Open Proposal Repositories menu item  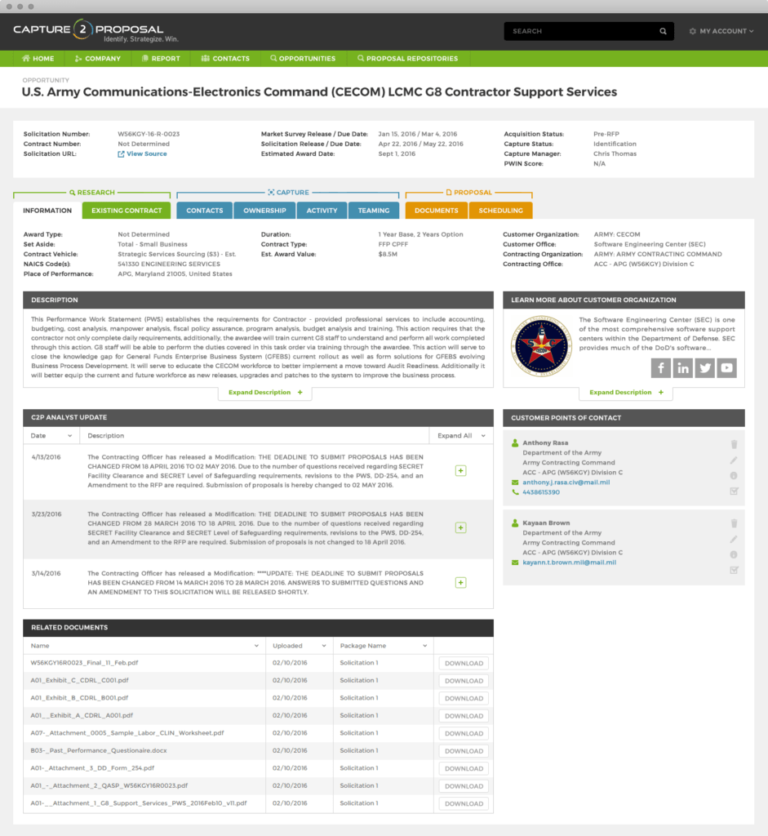click(407, 59)
